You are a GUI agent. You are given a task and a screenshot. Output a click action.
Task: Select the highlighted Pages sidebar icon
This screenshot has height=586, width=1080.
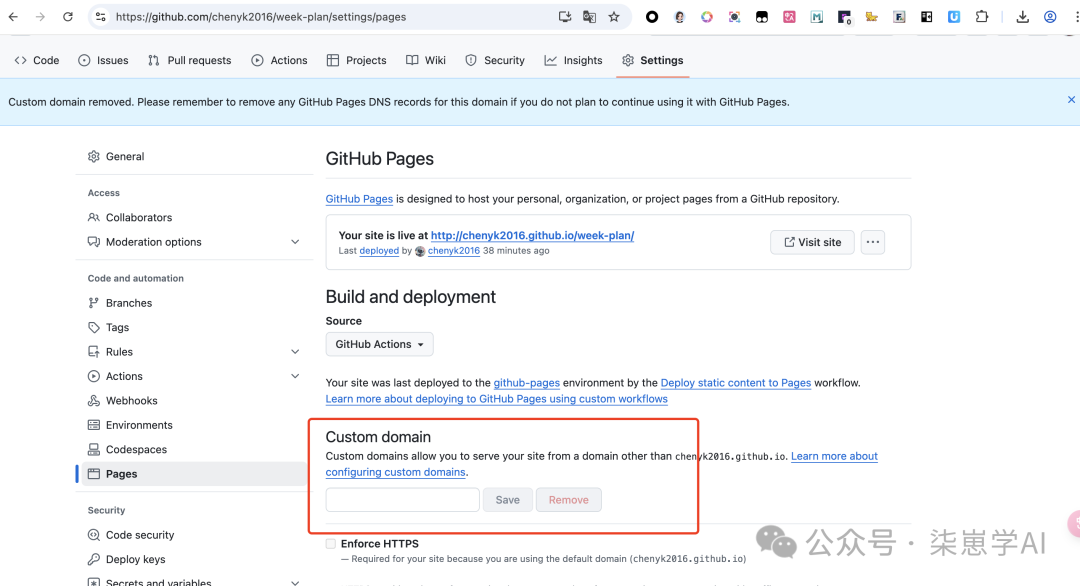pyautogui.click(x=94, y=473)
